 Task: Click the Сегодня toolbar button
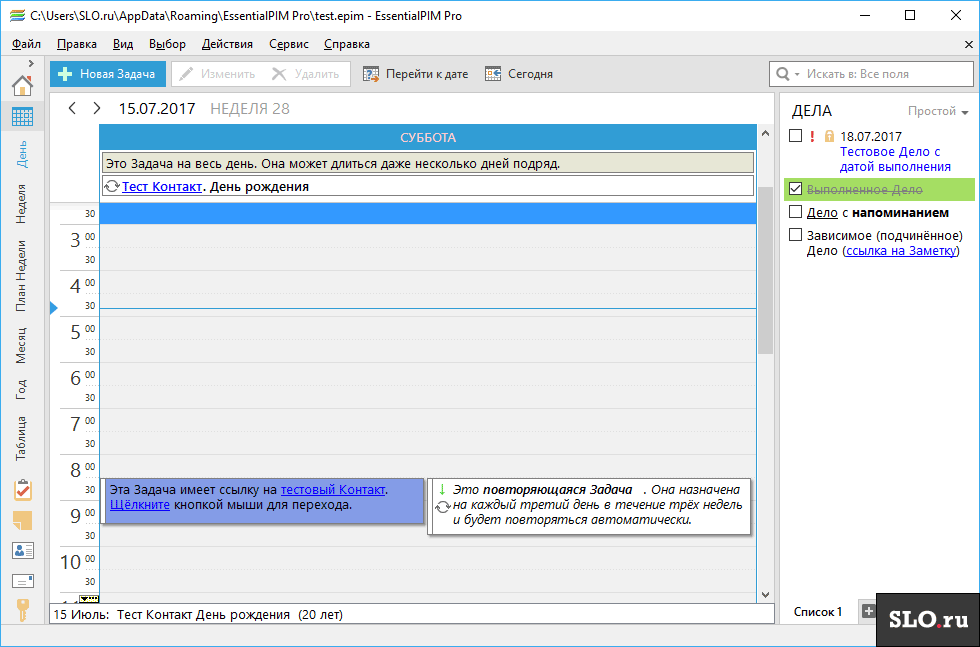[519, 74]
